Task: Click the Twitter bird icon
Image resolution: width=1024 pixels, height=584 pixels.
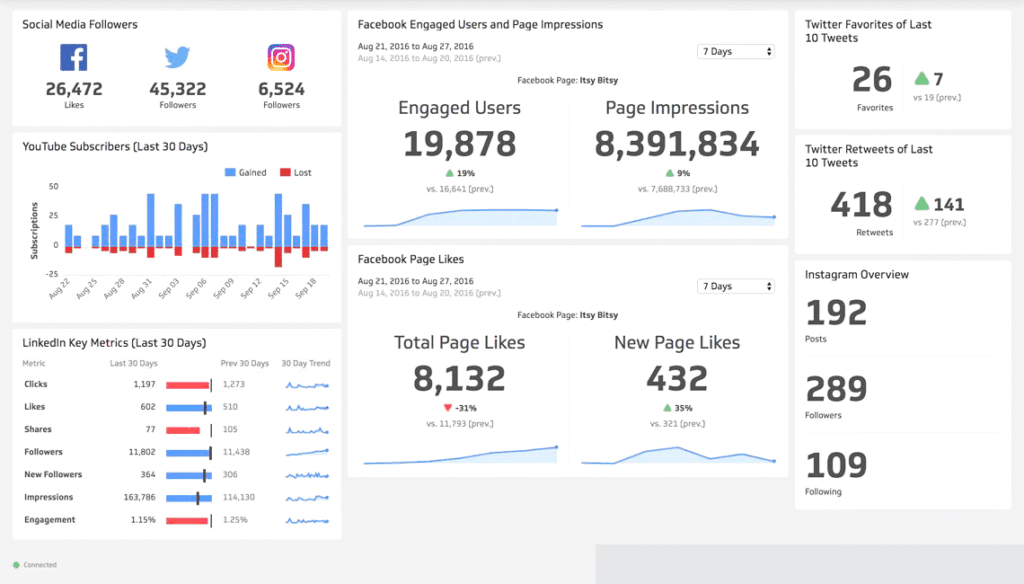Action: [x=177, y=58]
